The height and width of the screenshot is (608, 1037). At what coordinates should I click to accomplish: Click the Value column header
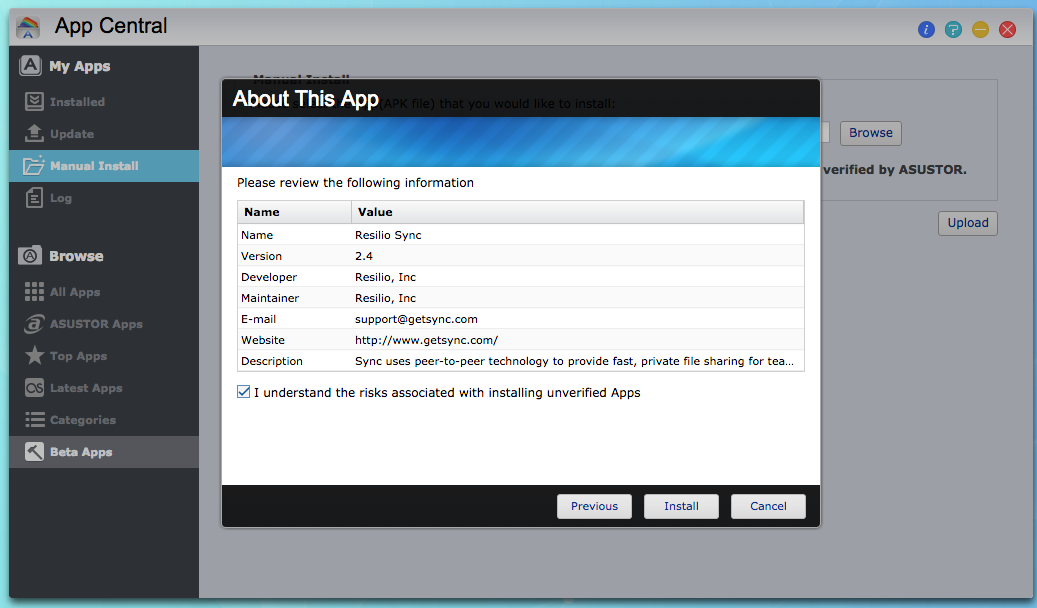click(x=577, y=212)
